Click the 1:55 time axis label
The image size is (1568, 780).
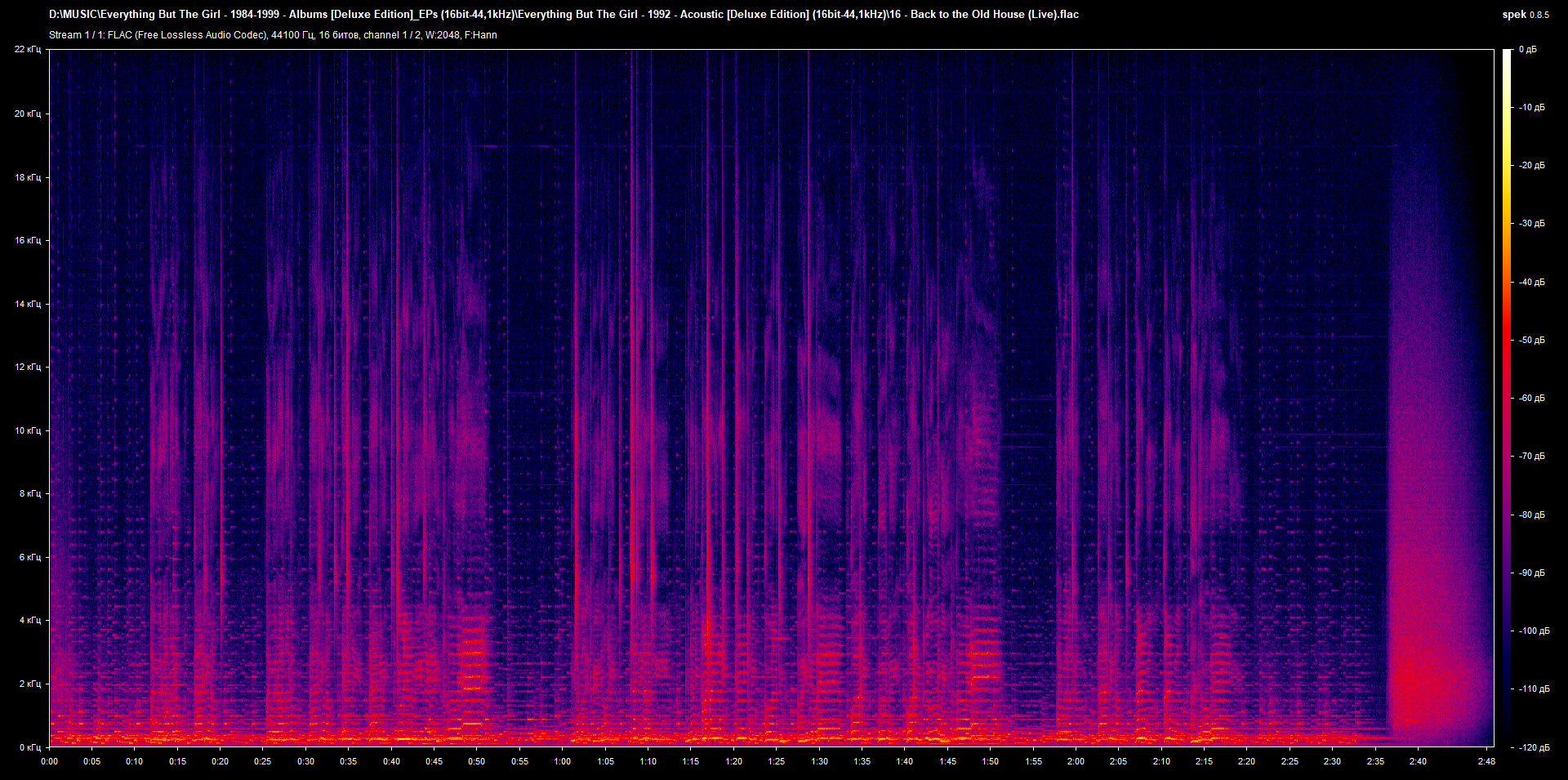pyautogui.click(x=1033, y=761)
